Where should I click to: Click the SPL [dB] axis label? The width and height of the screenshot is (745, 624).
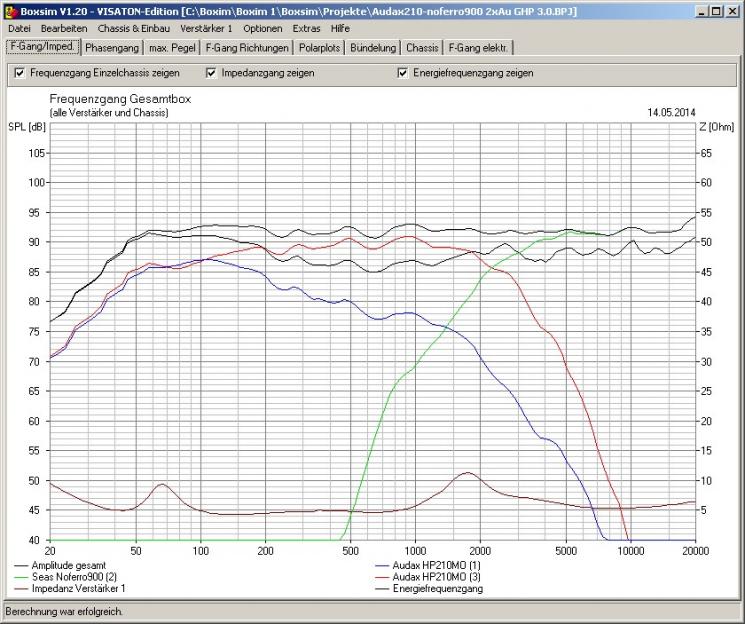[27, 127]
